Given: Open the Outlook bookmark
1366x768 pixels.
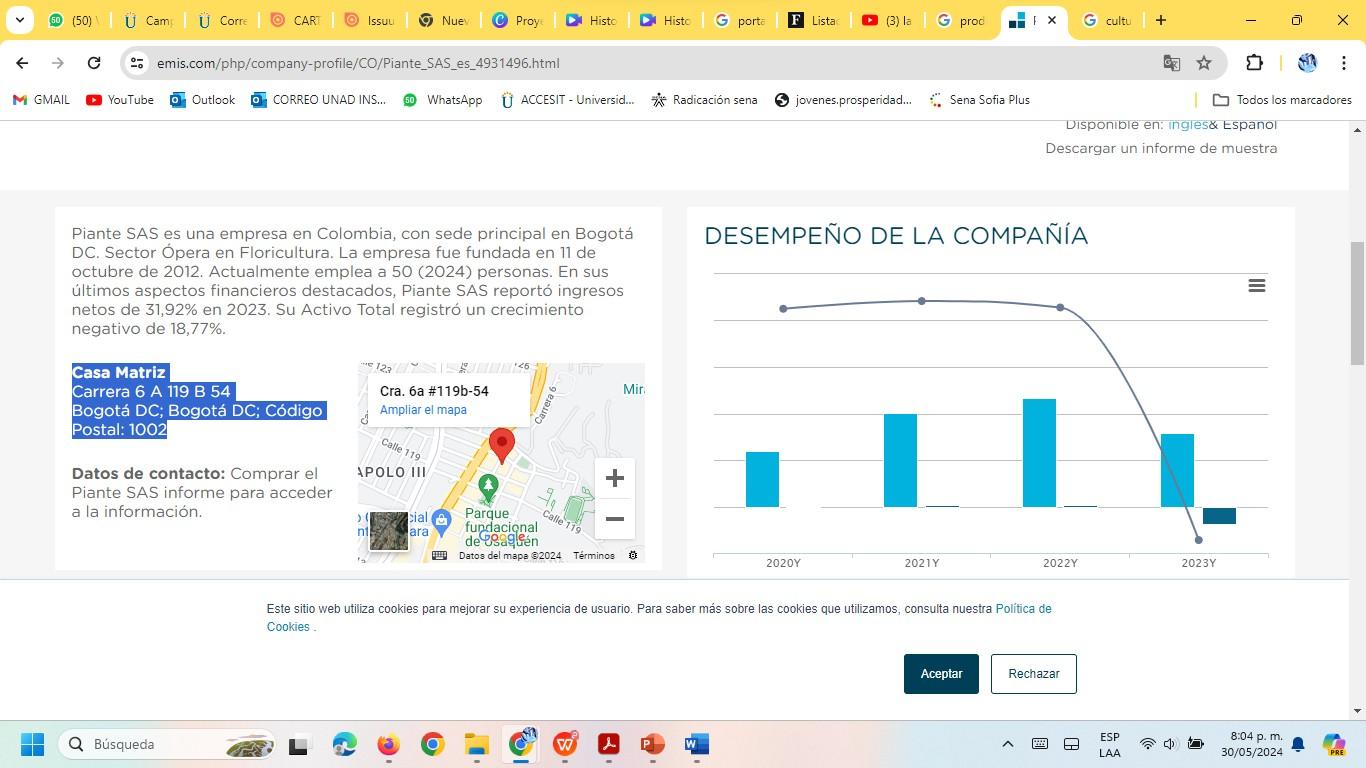Looking at the screenshot, I should [203, 100].
